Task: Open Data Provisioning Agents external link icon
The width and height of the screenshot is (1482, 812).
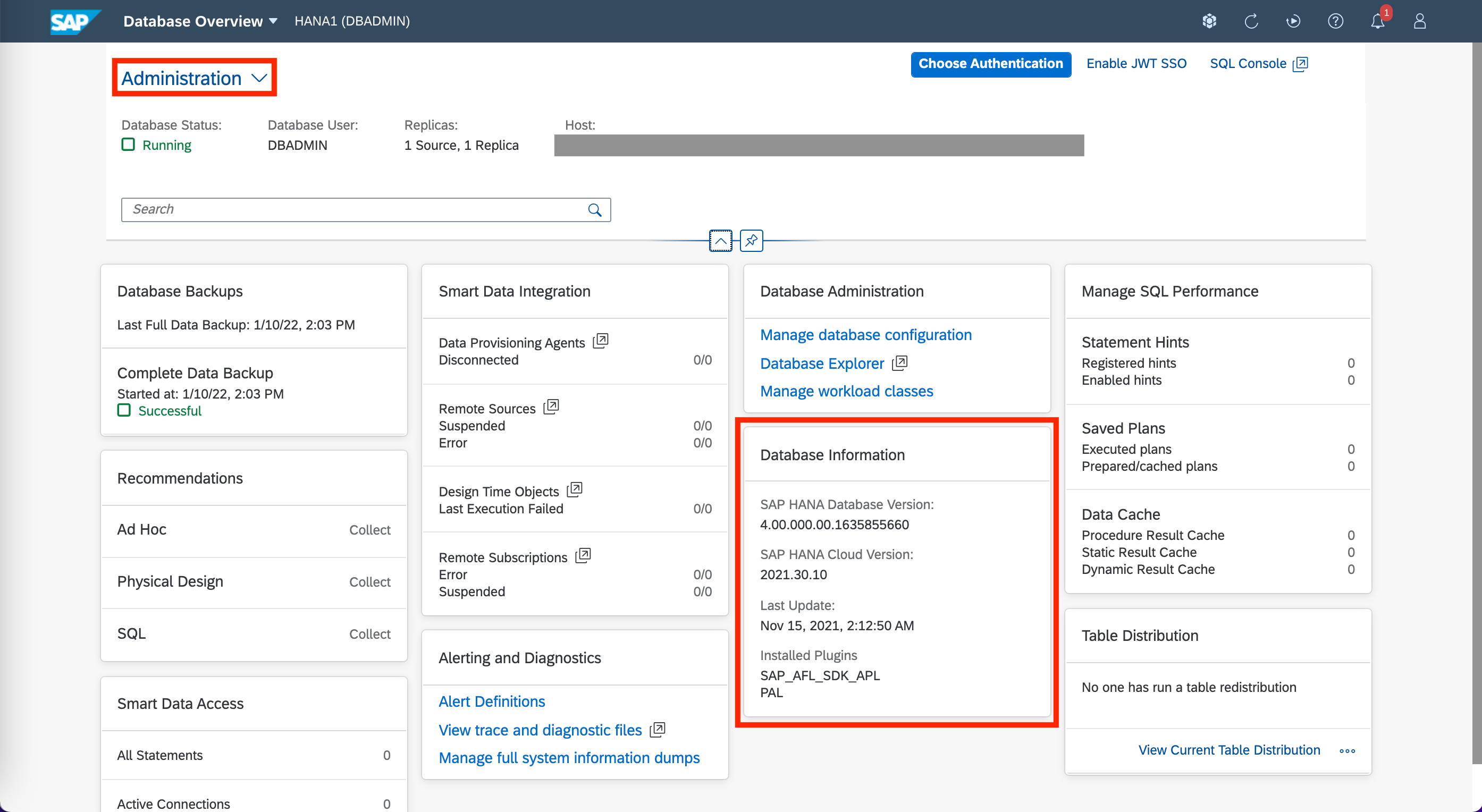Action: pos(600,341)
